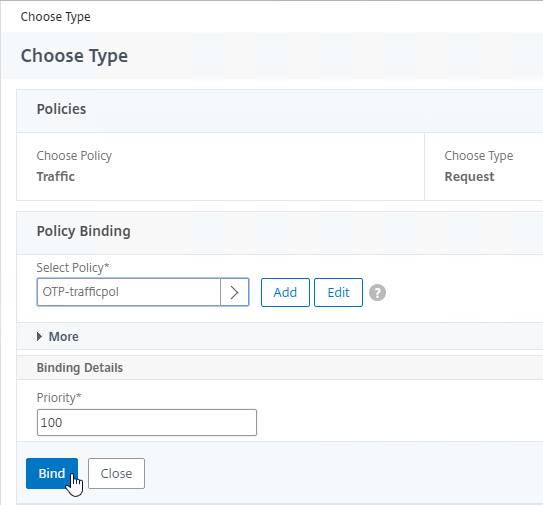Click the Priority field label
The height and width of the screenshot is (505, 543).
[x=59, y=398]
